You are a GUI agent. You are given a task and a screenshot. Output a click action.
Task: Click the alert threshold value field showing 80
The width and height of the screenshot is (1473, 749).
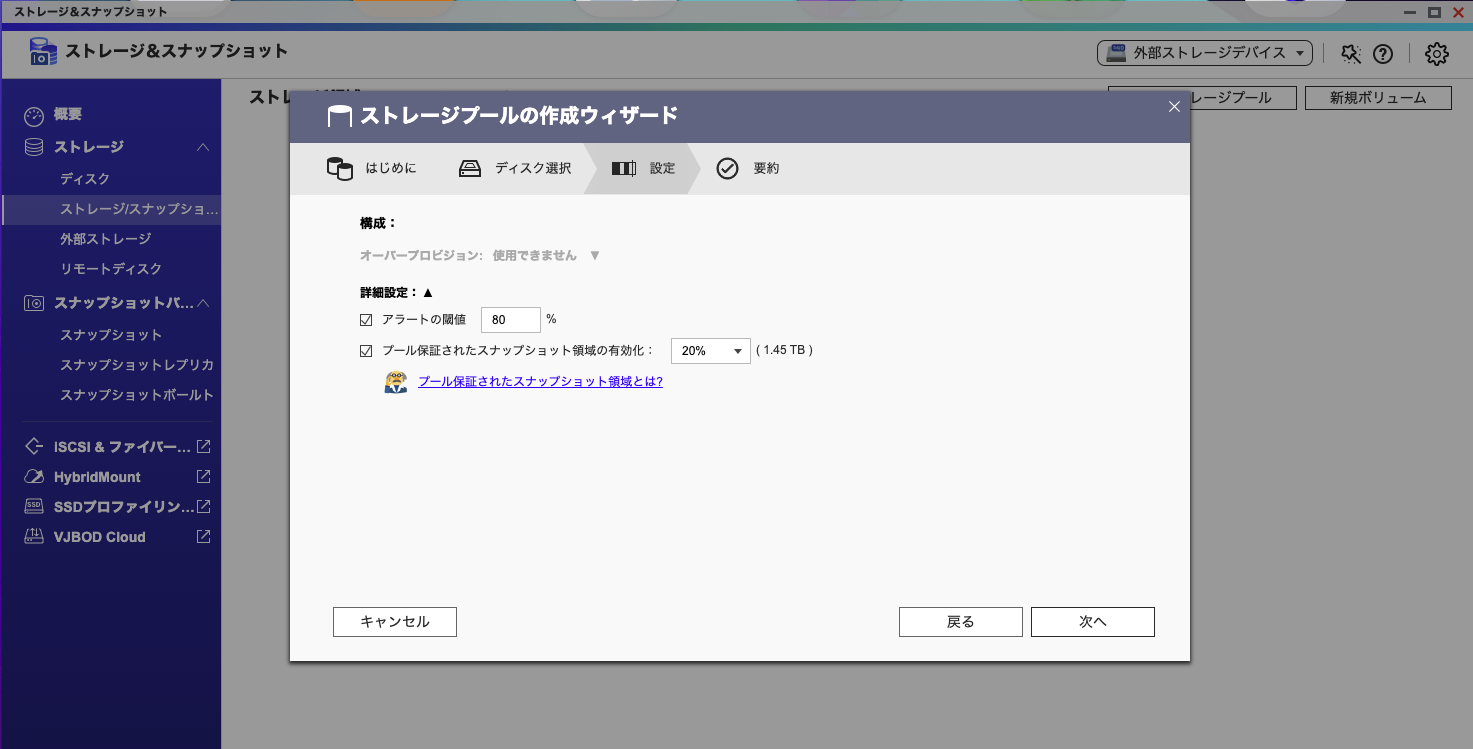[x=510, y=319]
